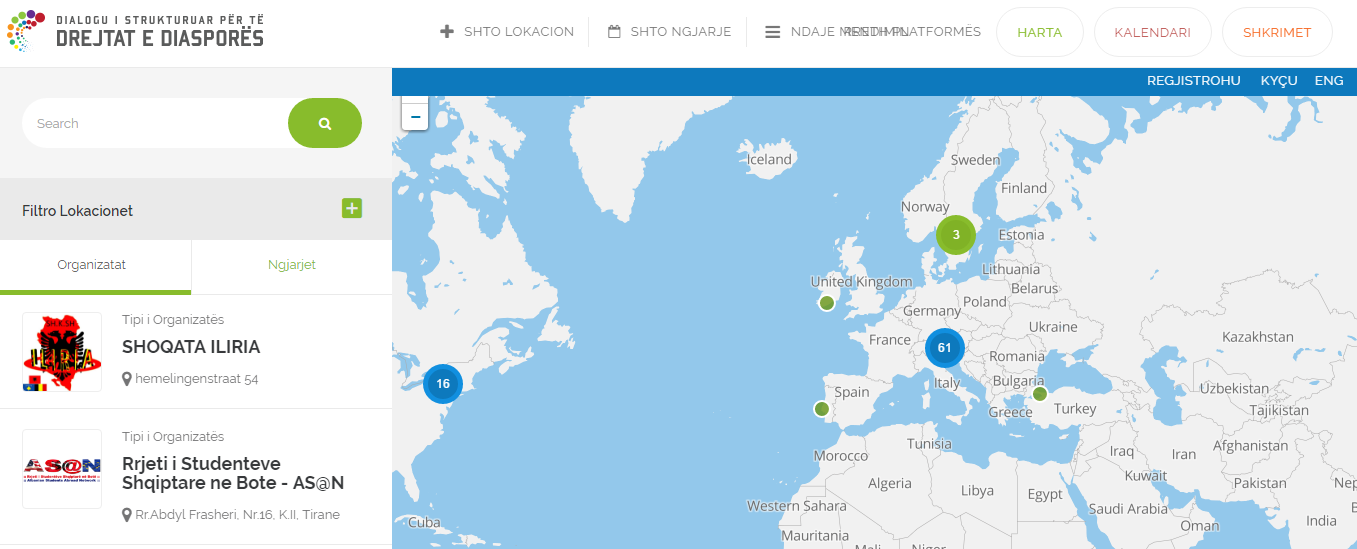Expand Filtro Lokacionet with plus icon
This screenshot has width=1357, height=549.
pyautogui.click(x=352, y=208)
